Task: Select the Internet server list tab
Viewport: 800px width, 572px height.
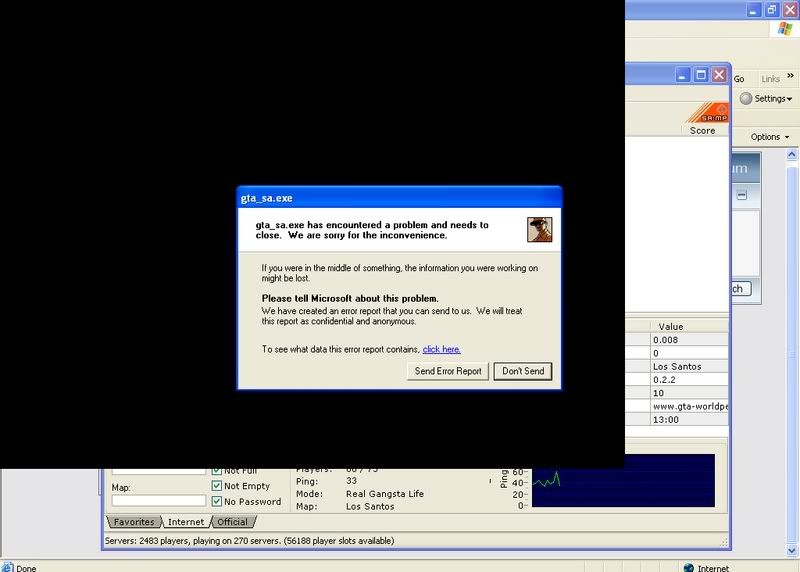Action: point(186,522)
